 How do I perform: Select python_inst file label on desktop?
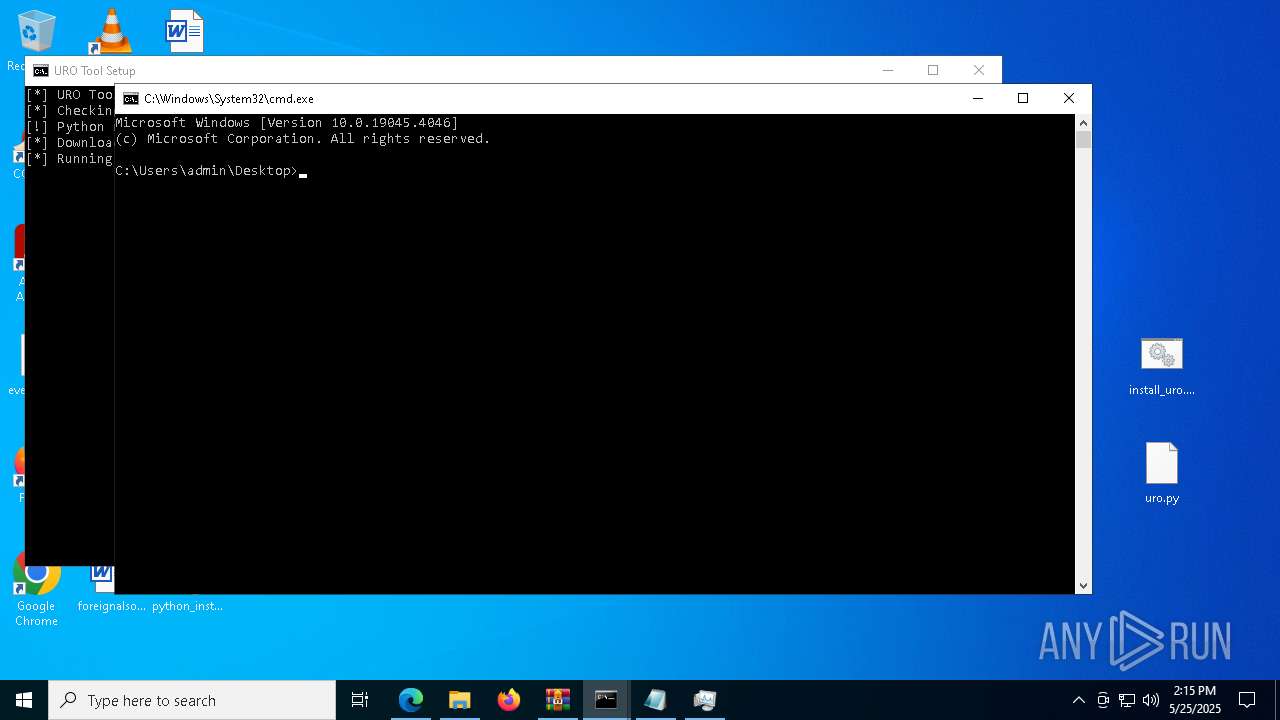187,606
